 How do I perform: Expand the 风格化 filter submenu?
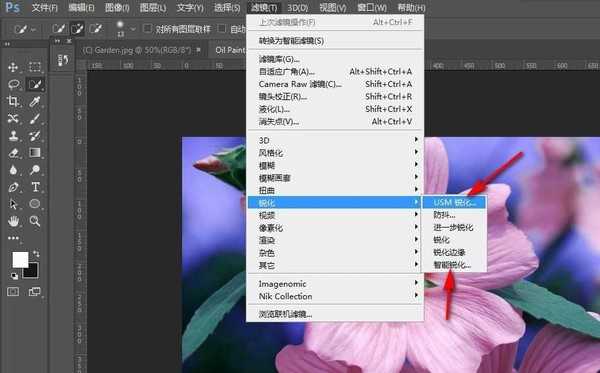point(335,152)
